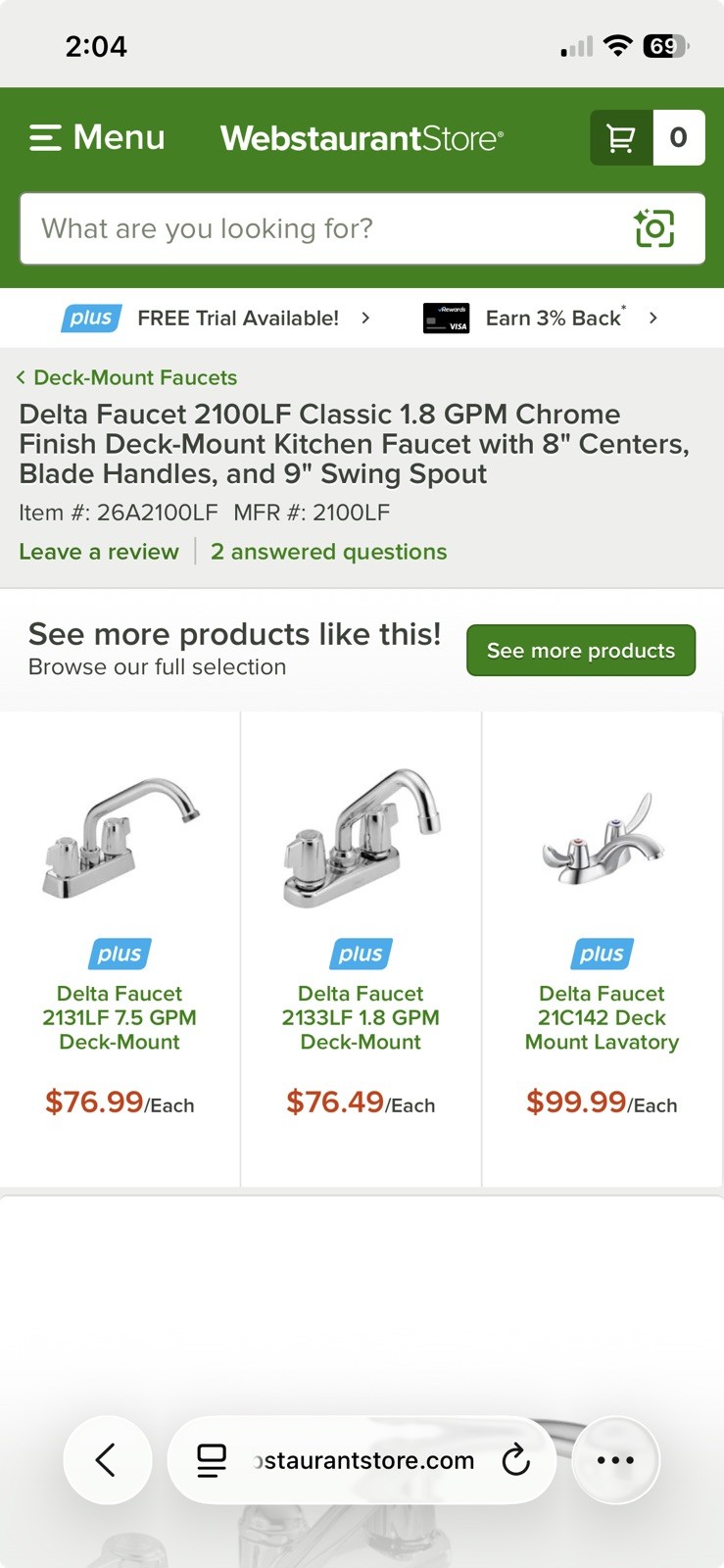Tap the Rewards Visa card icon
This screenshot has height=1568, width=724.
pyautogui.click(x=446, y=318)
